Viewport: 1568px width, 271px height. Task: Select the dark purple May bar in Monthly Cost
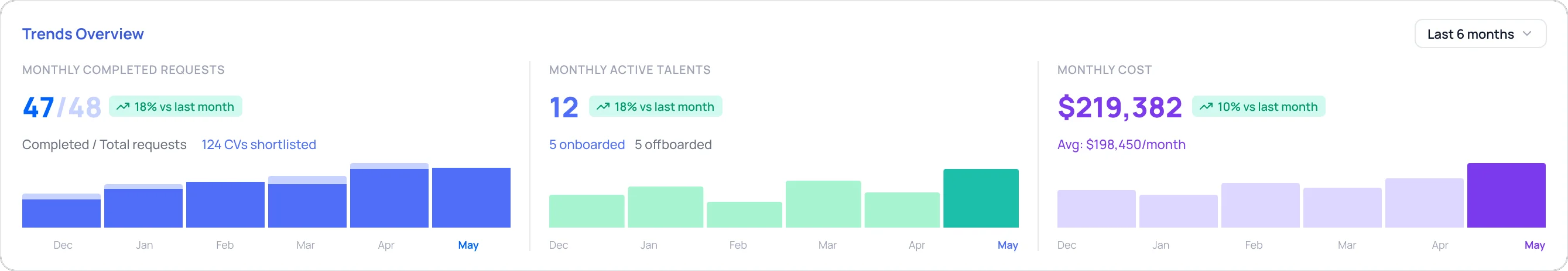(x=1506, y=195)
